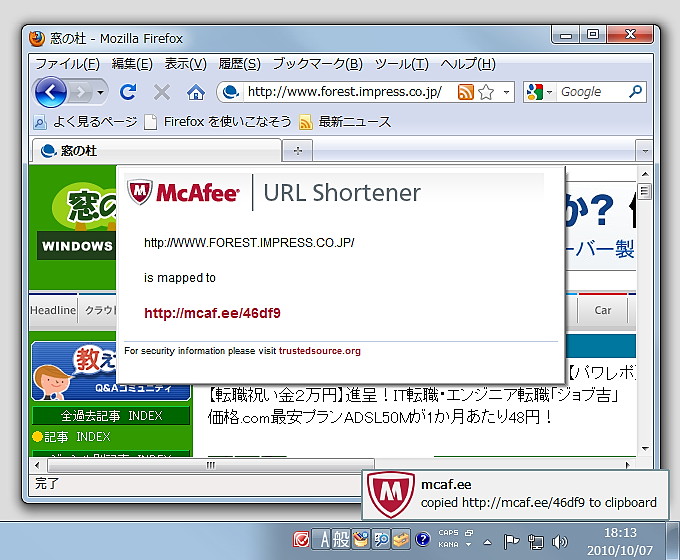Click the Firefox back arrow button
Viewport: 680px width, 560px height.
51,92
